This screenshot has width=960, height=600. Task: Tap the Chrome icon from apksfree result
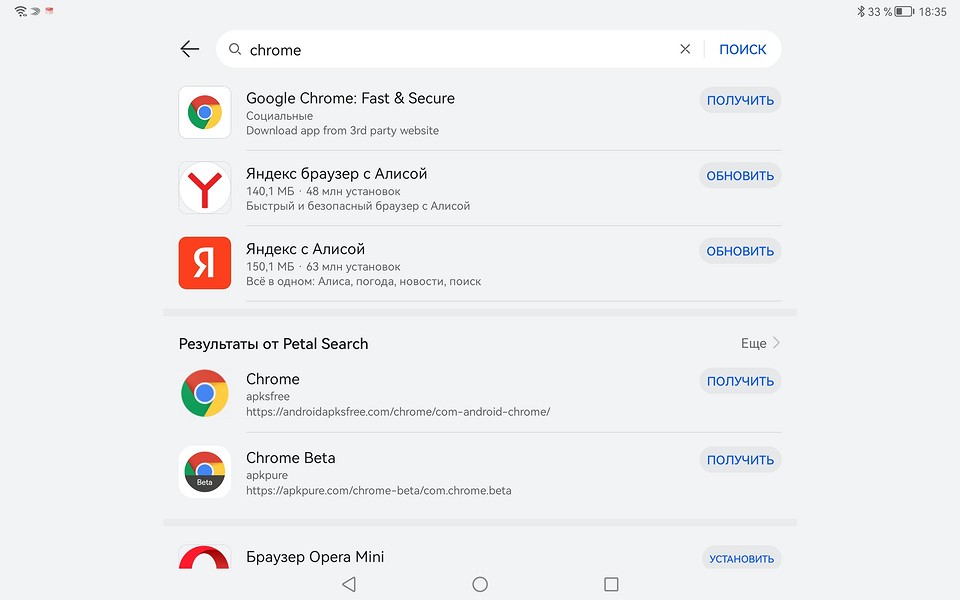pyautogui.click(x=204, y=393)
